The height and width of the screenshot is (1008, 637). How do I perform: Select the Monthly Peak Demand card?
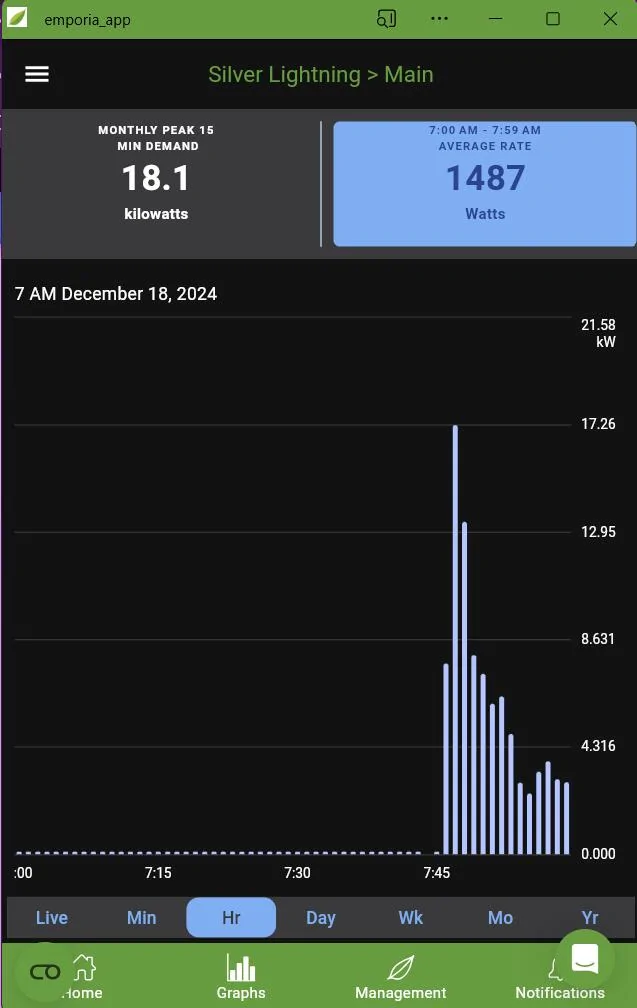click(x=157, y=184)
